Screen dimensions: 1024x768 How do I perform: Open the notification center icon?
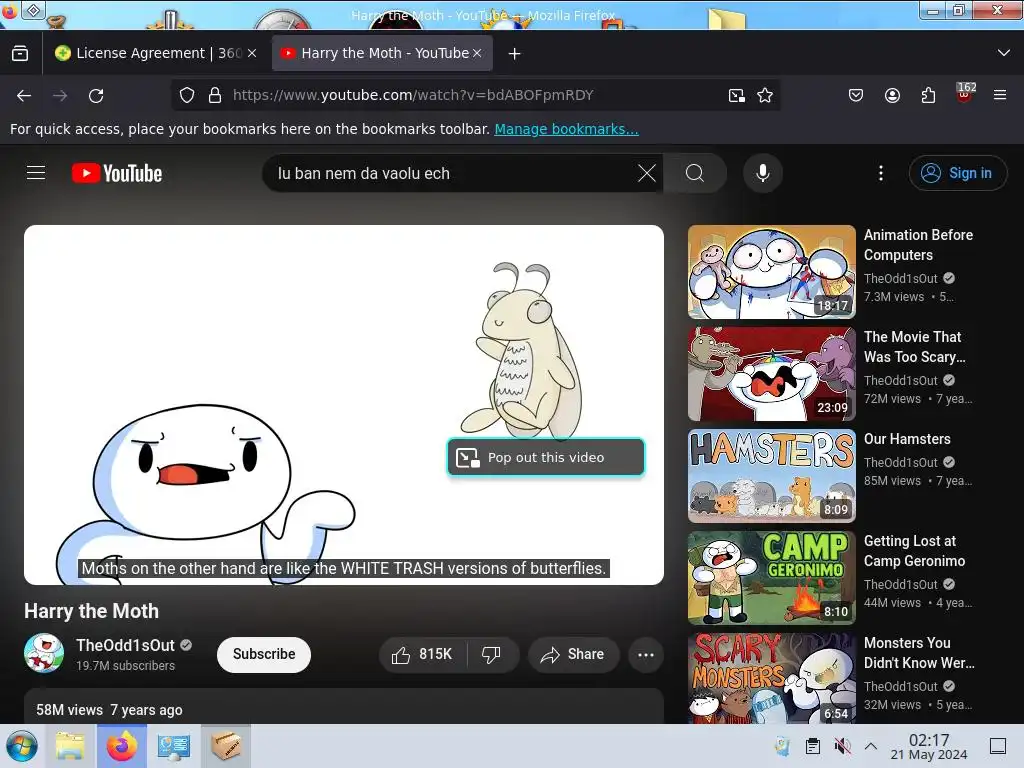(x=998, y=746)
